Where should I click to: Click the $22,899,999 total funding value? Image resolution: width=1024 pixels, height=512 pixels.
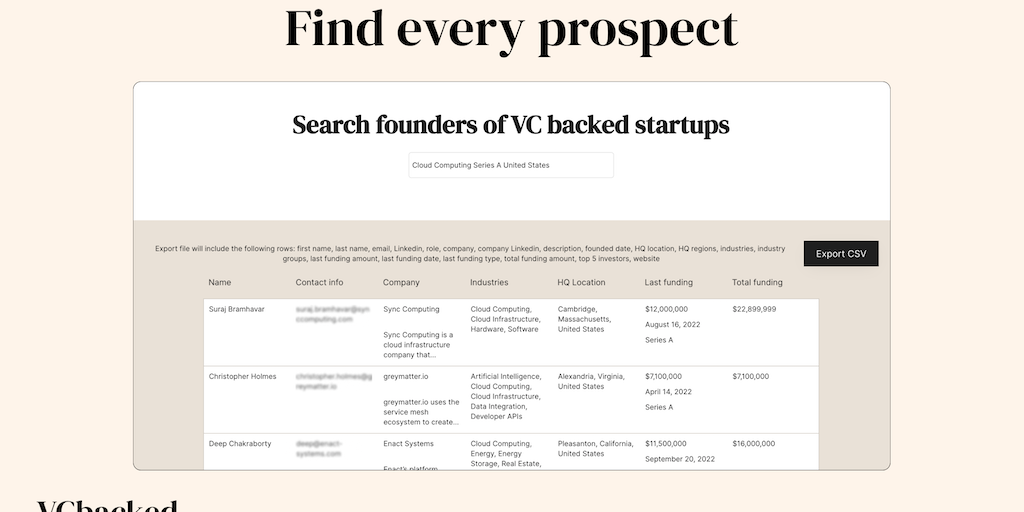(x=754, y=309)
